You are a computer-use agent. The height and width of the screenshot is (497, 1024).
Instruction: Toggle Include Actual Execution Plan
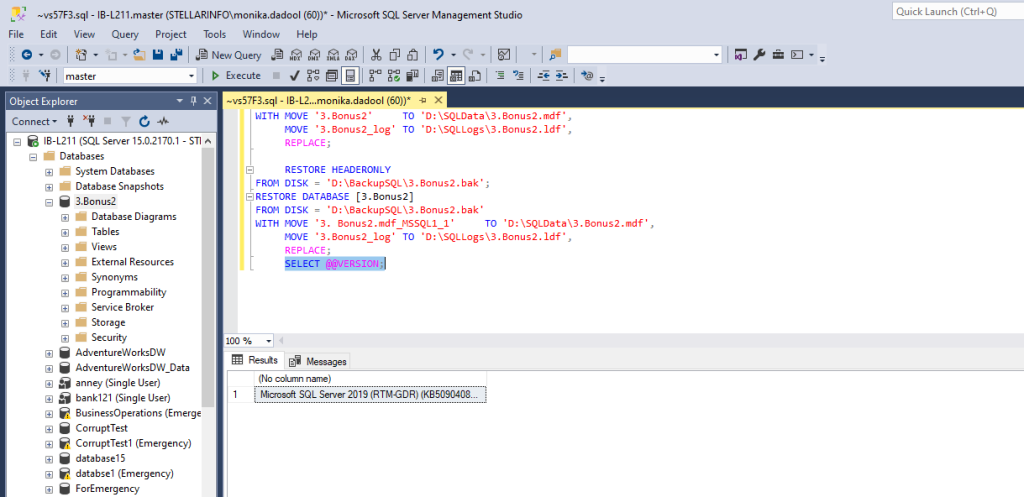pyautogui.click(x=376, y=76)
